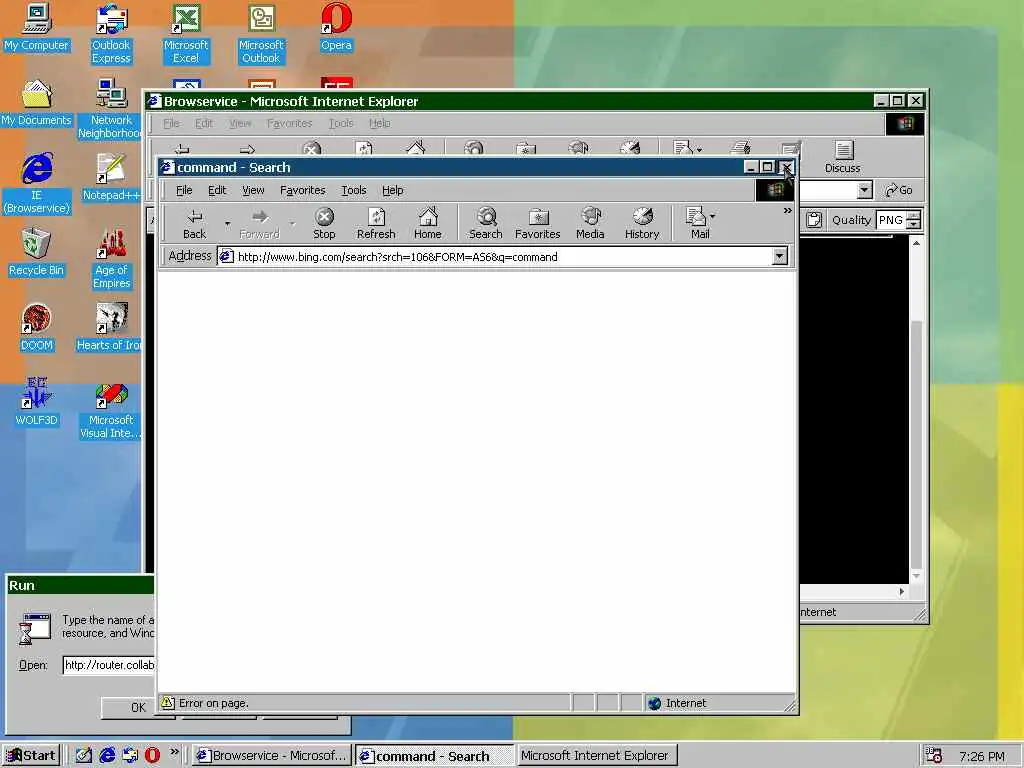Open the Mail button dropdown arrow
Viewport: 1024px width, 768px height.
click(712, 216)
